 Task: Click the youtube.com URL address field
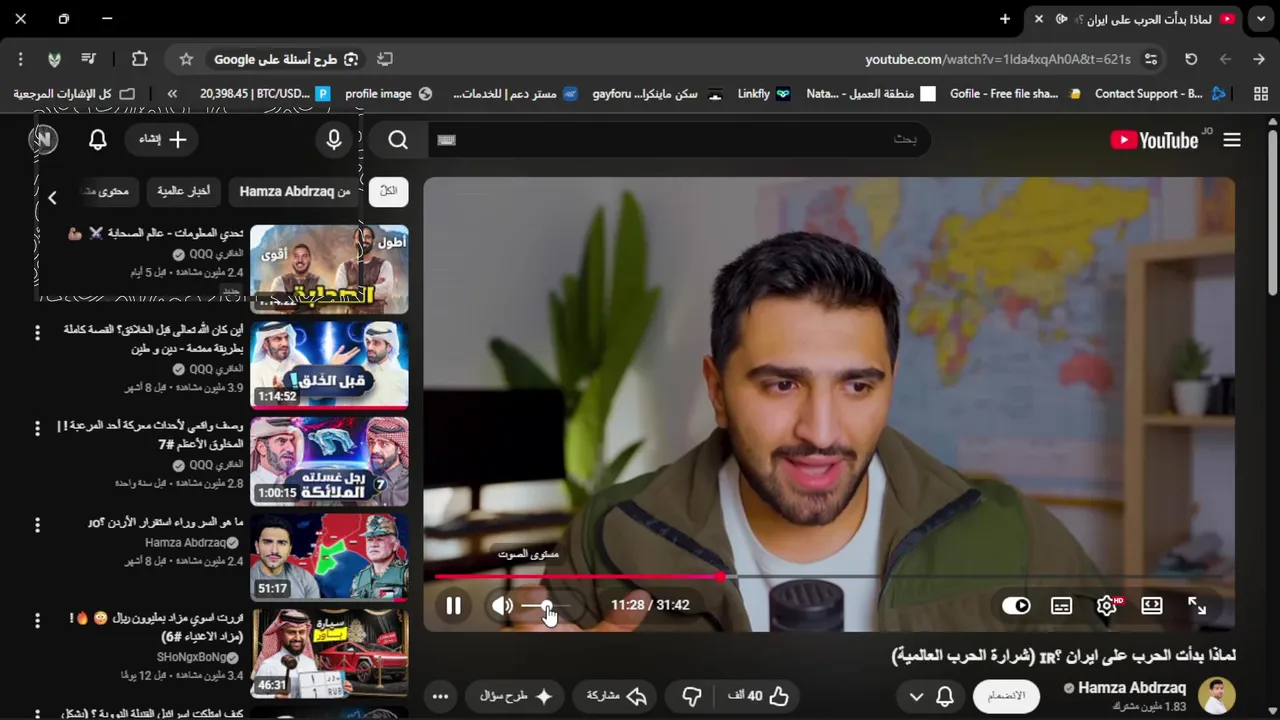[998, 59]
